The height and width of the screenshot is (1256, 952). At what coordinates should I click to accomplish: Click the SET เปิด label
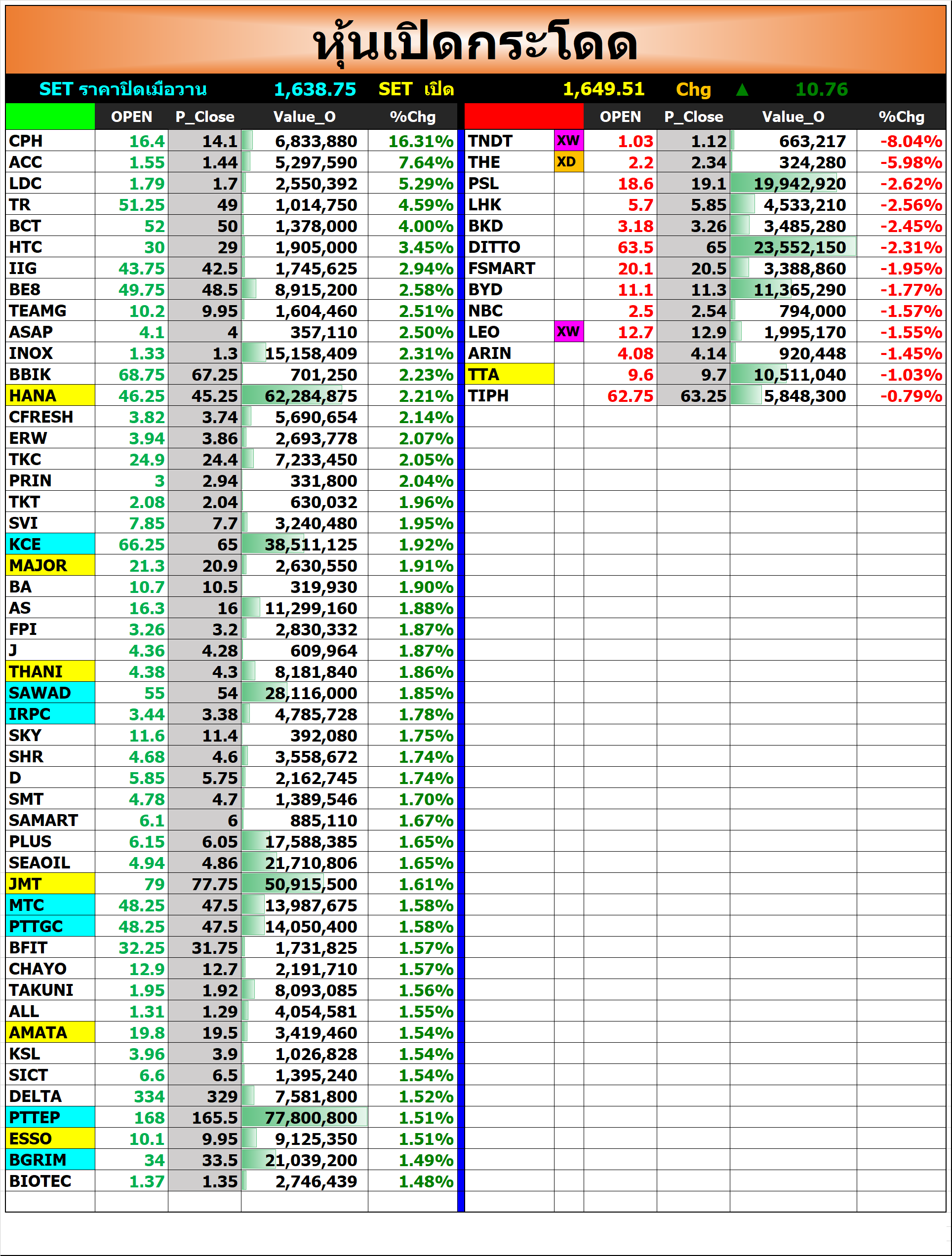point(416,89)
